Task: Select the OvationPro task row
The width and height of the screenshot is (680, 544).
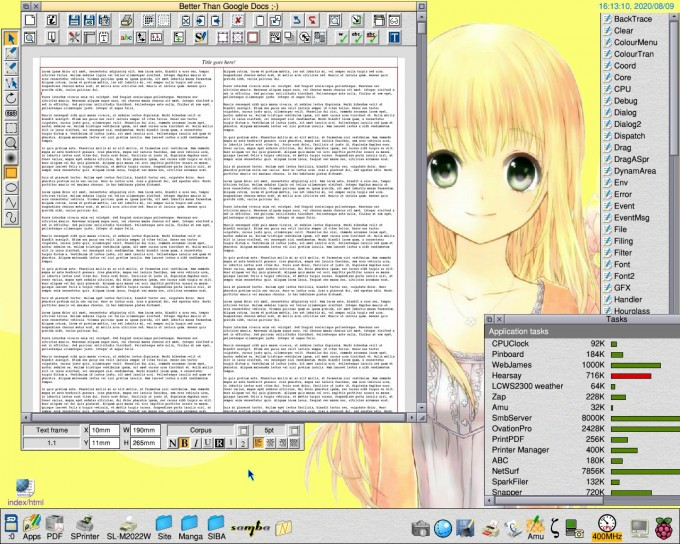Action: pyautogui.click(x=582, y=429)
